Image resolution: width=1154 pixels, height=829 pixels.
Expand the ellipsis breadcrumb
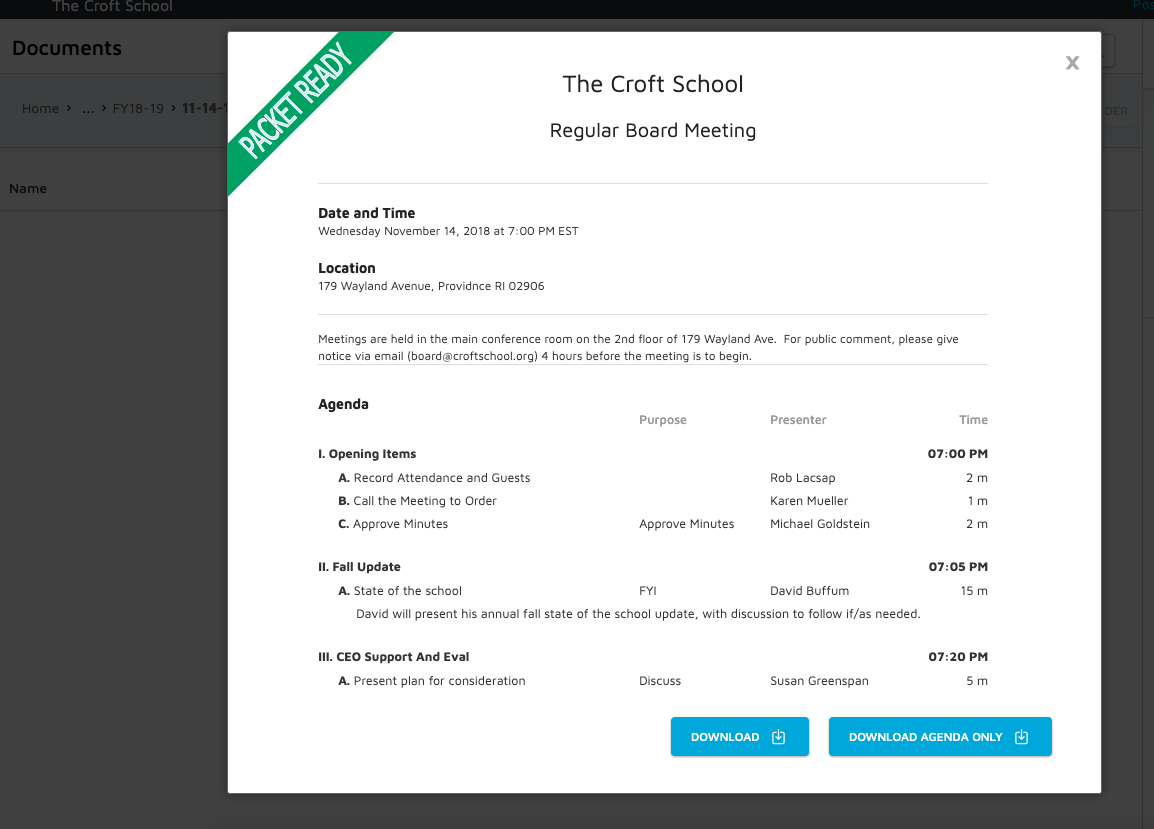tap(88, 108)
